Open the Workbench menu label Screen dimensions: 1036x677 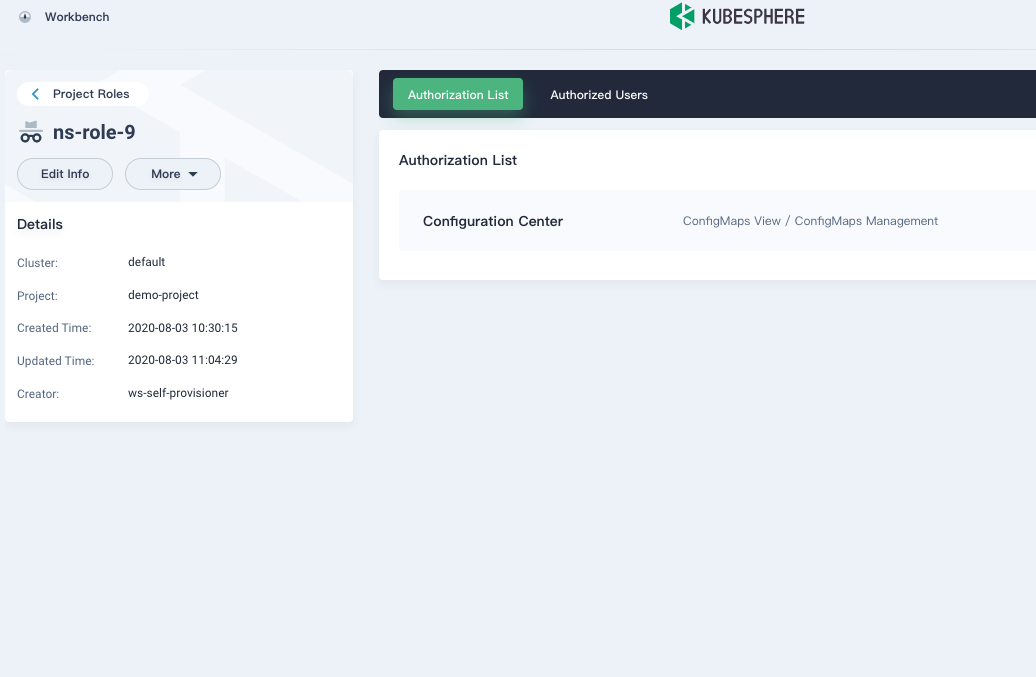tap(77, 17)
